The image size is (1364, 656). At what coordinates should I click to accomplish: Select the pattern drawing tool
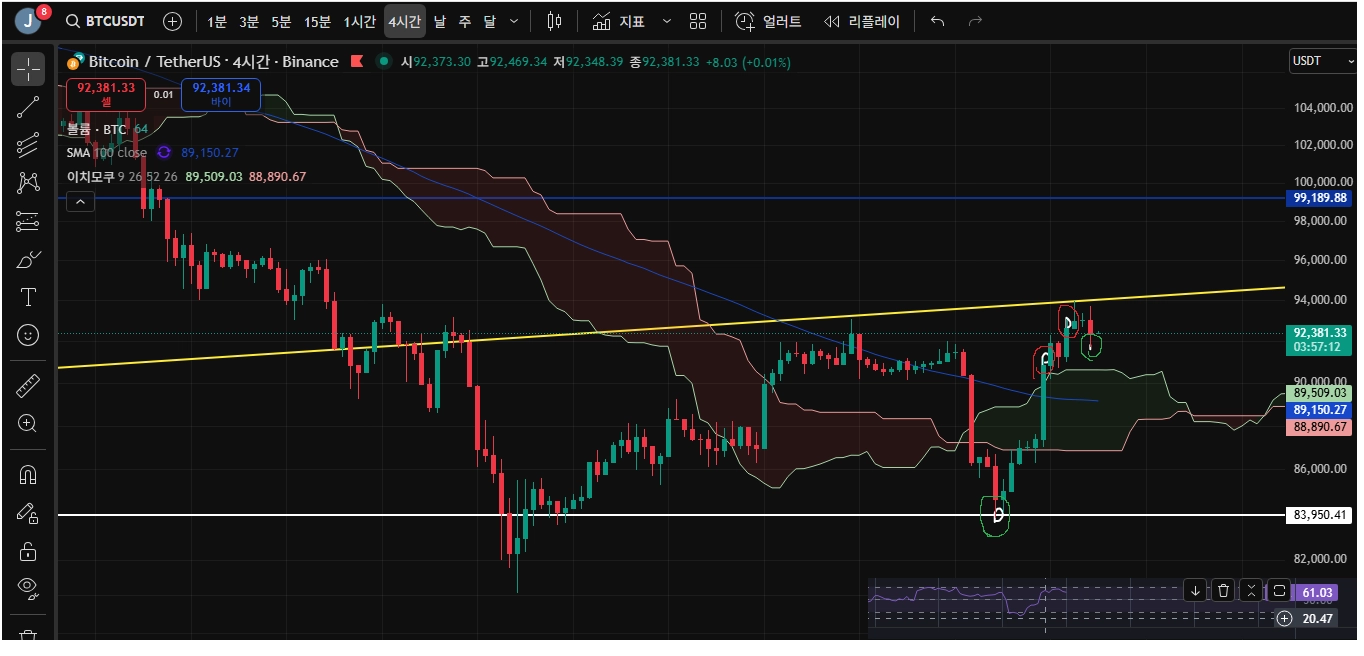pos(28,183)
